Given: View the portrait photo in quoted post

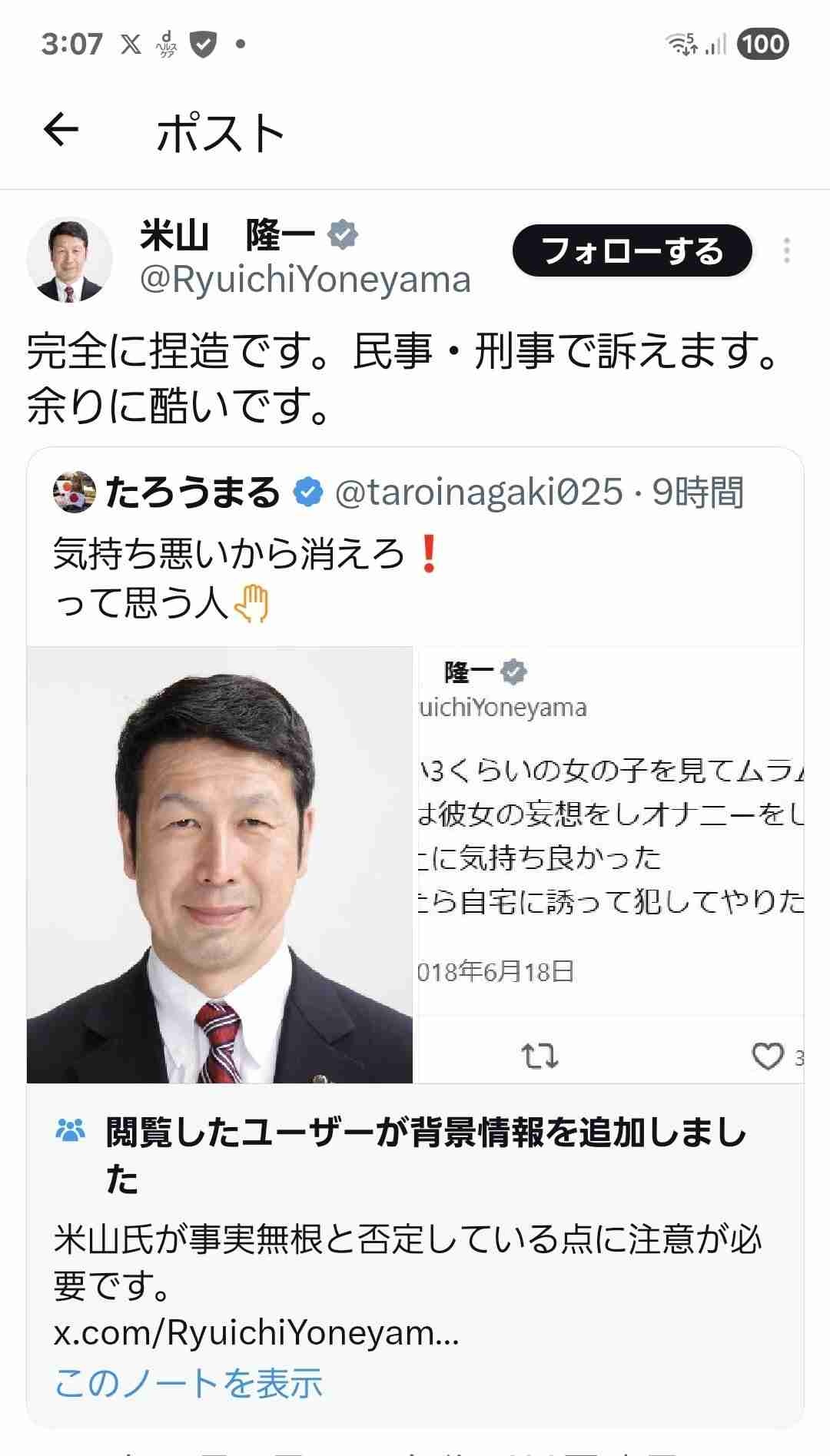Looking at the screenshot, I should click(x=220, y=864).
